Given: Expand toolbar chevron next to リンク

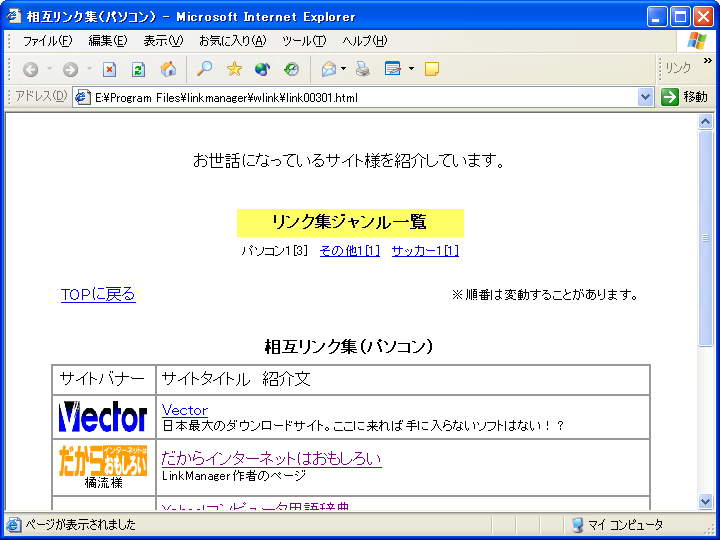Looking at the screenshot, I should 707,61.
